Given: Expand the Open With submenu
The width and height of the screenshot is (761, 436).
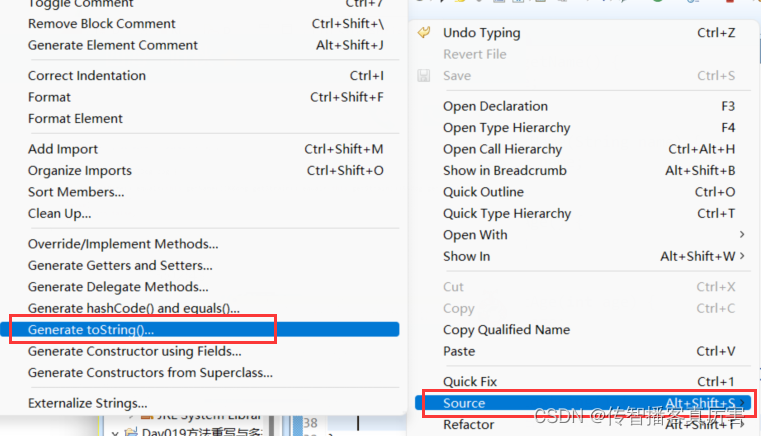Looking at the screenshot, I should tap(583, 235).
